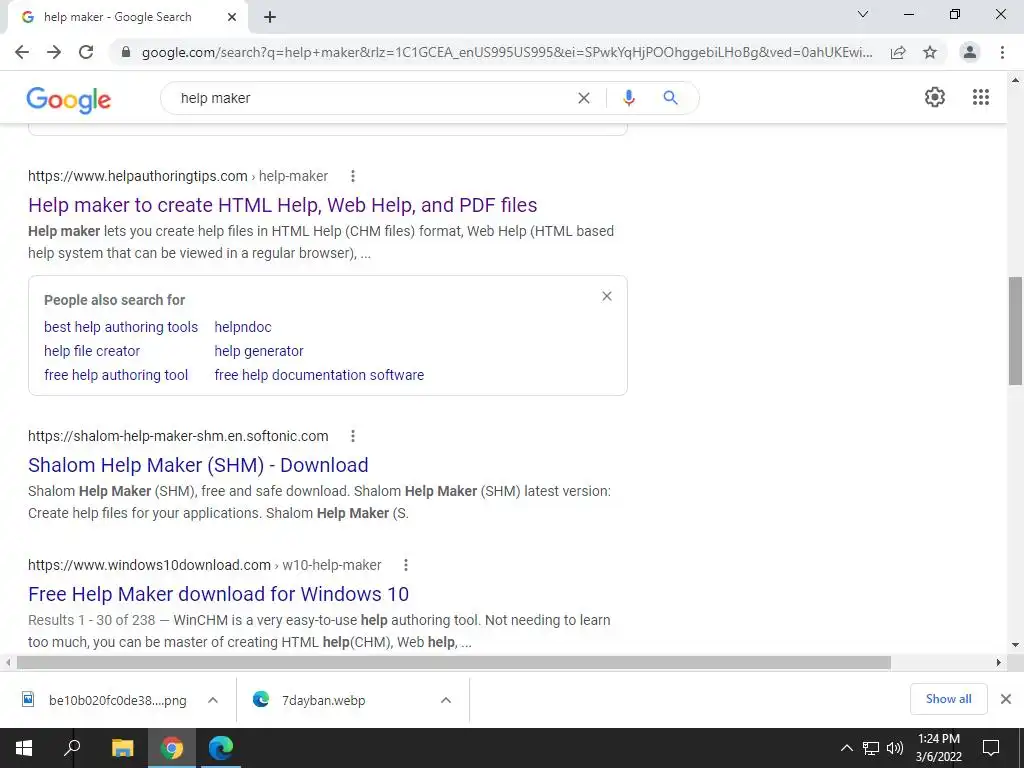Open File Explorer from the taskbar
1024x768 pixels.
(x=122, y=748)
